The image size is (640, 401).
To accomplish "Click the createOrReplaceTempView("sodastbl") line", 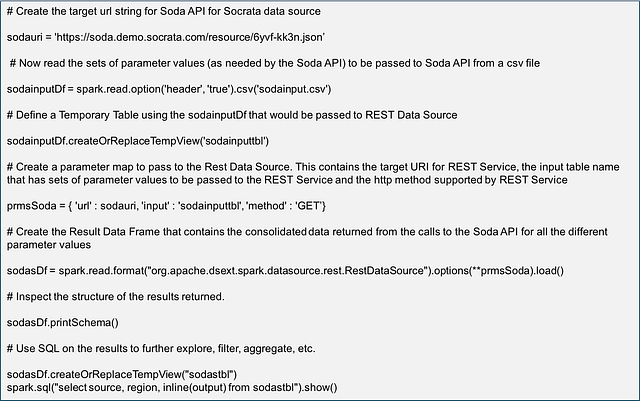I will pos(135,374).
